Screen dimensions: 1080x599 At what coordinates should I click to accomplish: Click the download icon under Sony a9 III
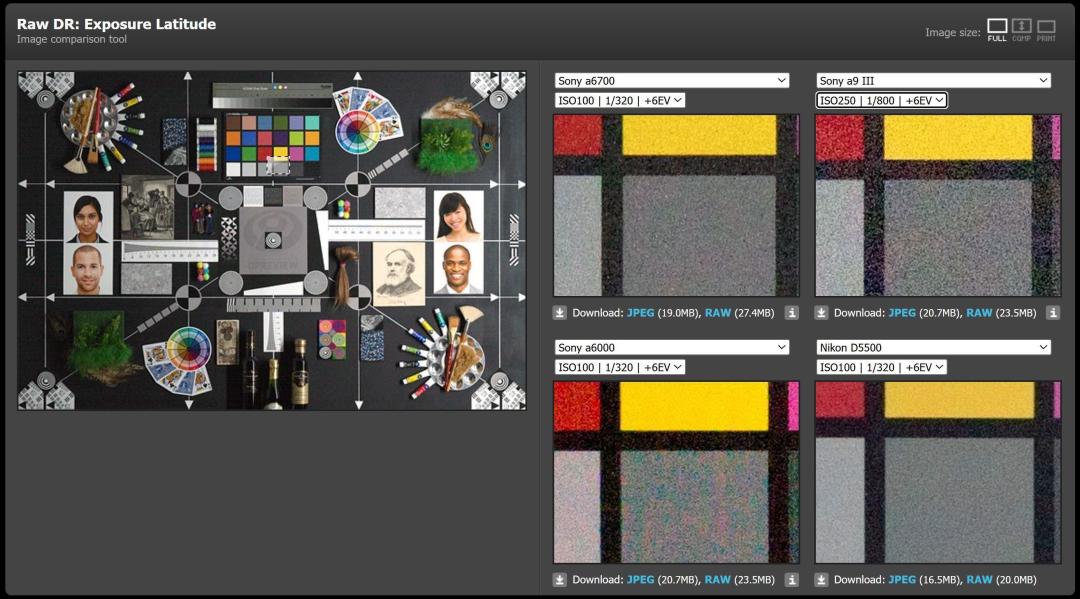coord(821,313)
